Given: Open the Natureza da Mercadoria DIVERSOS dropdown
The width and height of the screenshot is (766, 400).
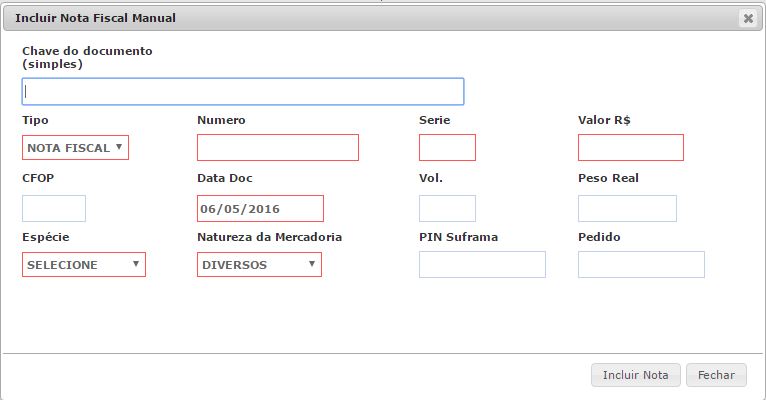Looking at the screenshot, I should (x=259, y=265).
